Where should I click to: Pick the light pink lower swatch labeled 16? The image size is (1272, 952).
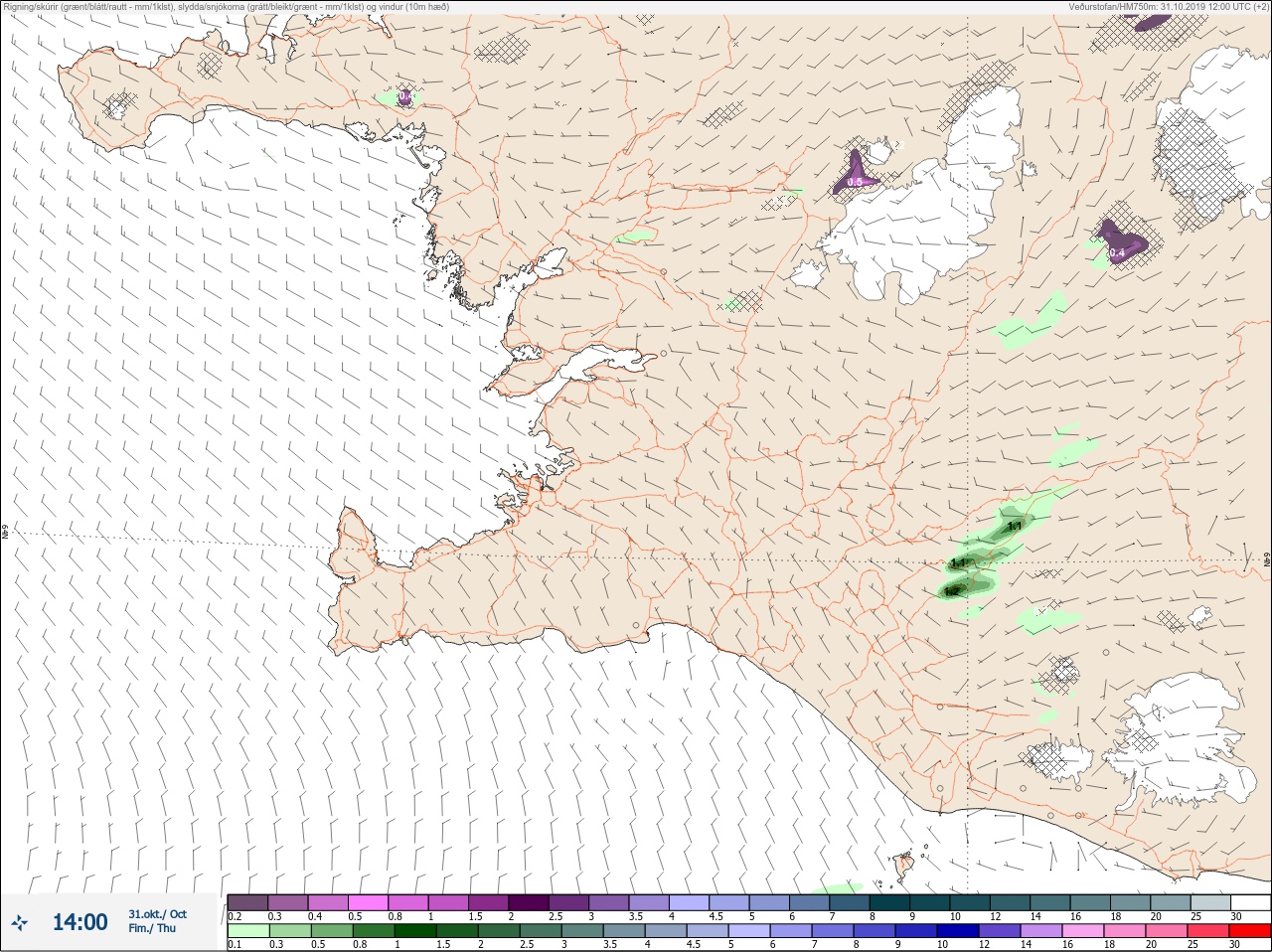click(x=1084, y=931)
